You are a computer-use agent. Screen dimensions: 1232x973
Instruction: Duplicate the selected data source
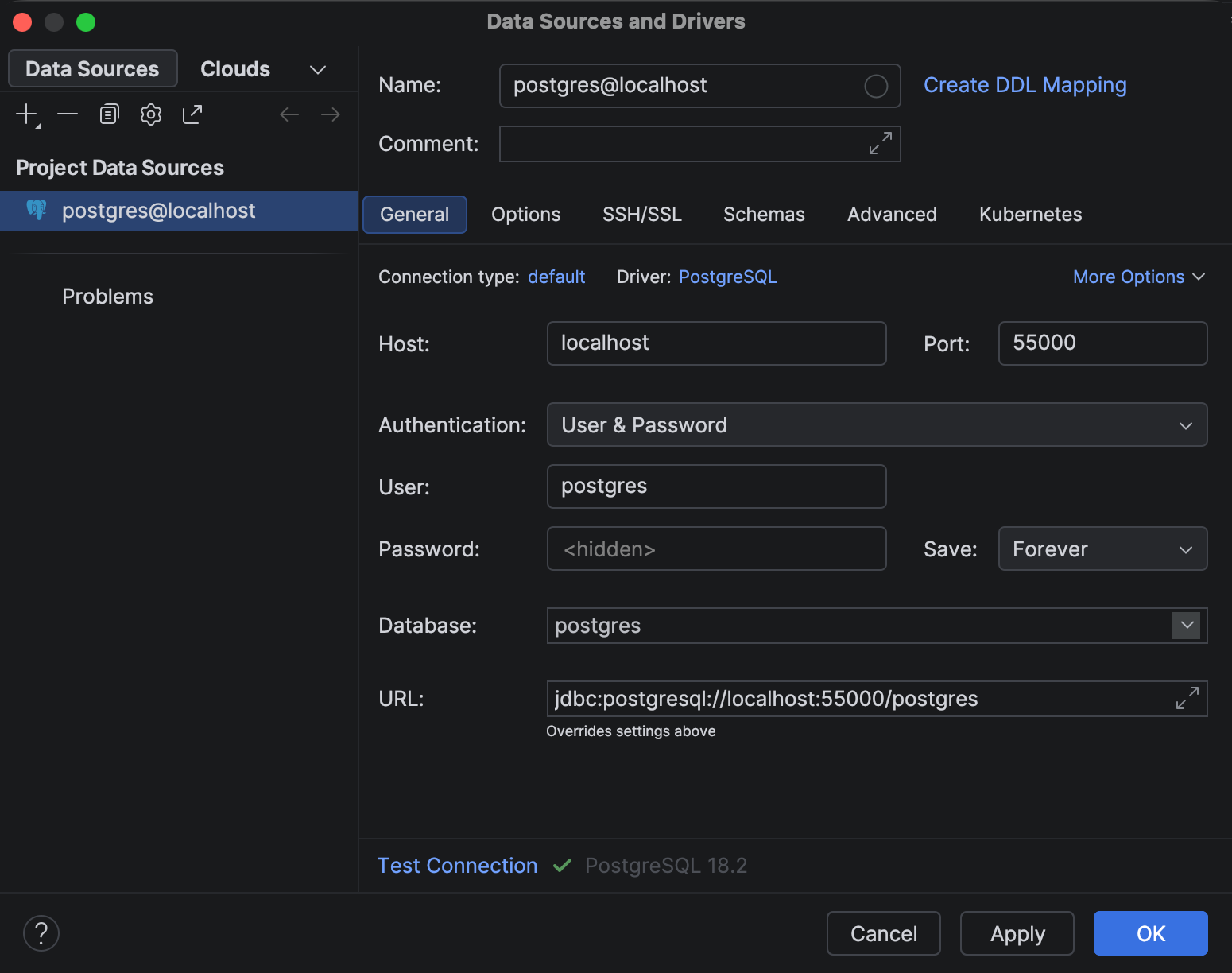coord(109,114)
